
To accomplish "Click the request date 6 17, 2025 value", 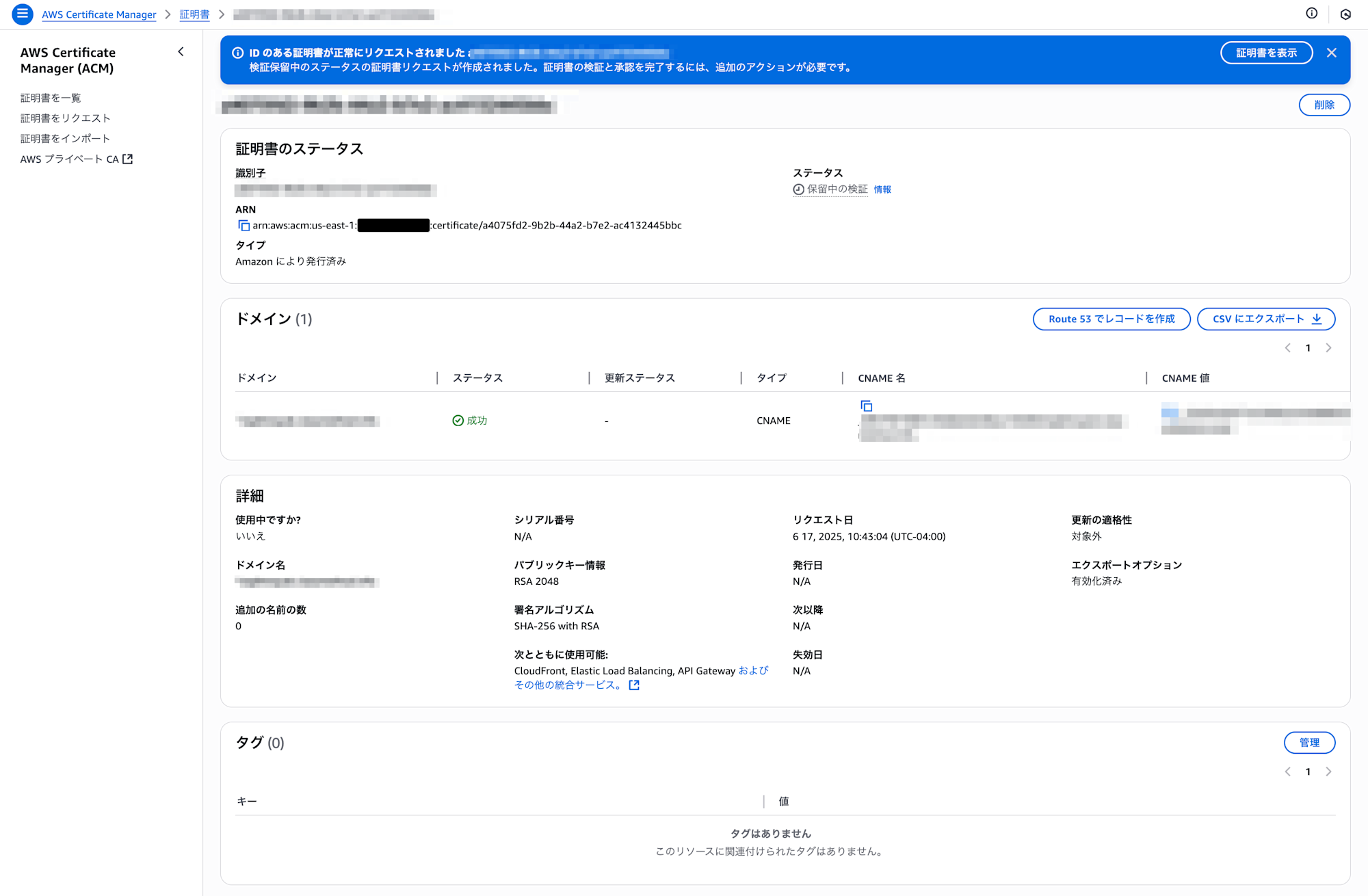I will click(869, 536).
